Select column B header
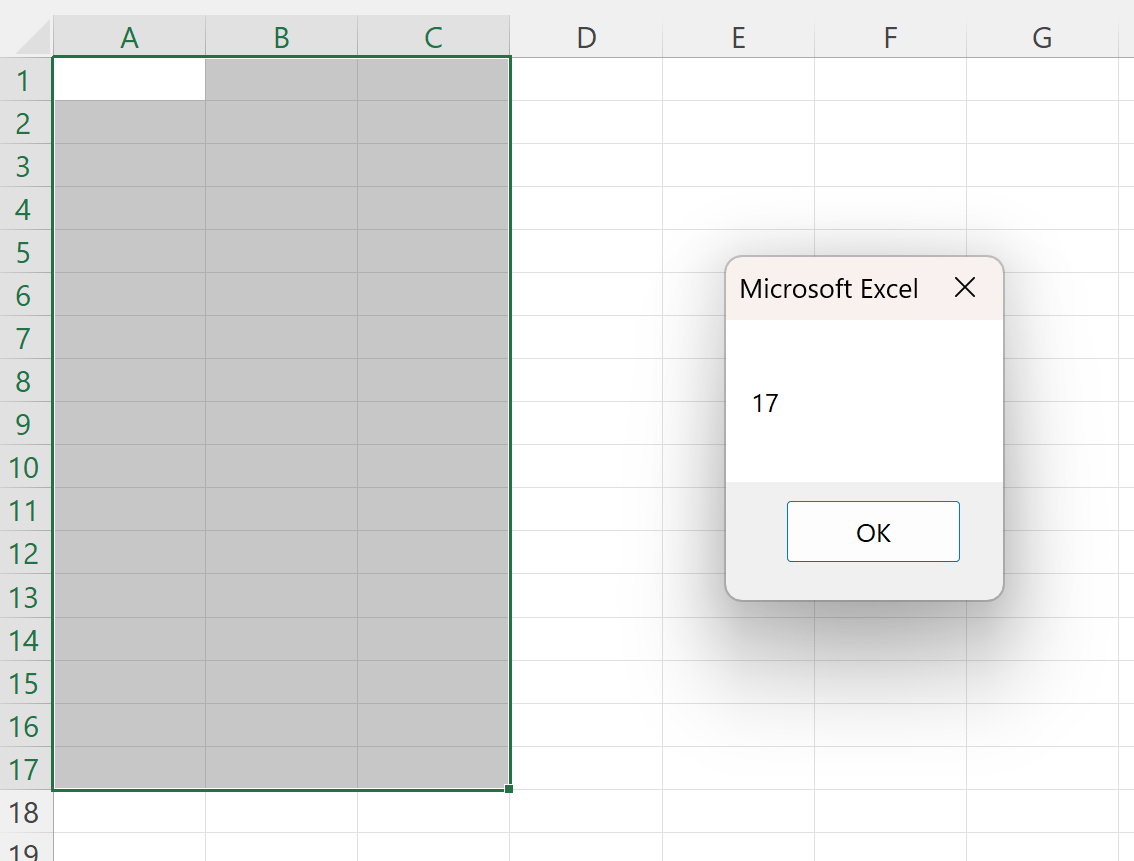The width and height of the screenshot is (1134, 861). click(x=281, y=37)
